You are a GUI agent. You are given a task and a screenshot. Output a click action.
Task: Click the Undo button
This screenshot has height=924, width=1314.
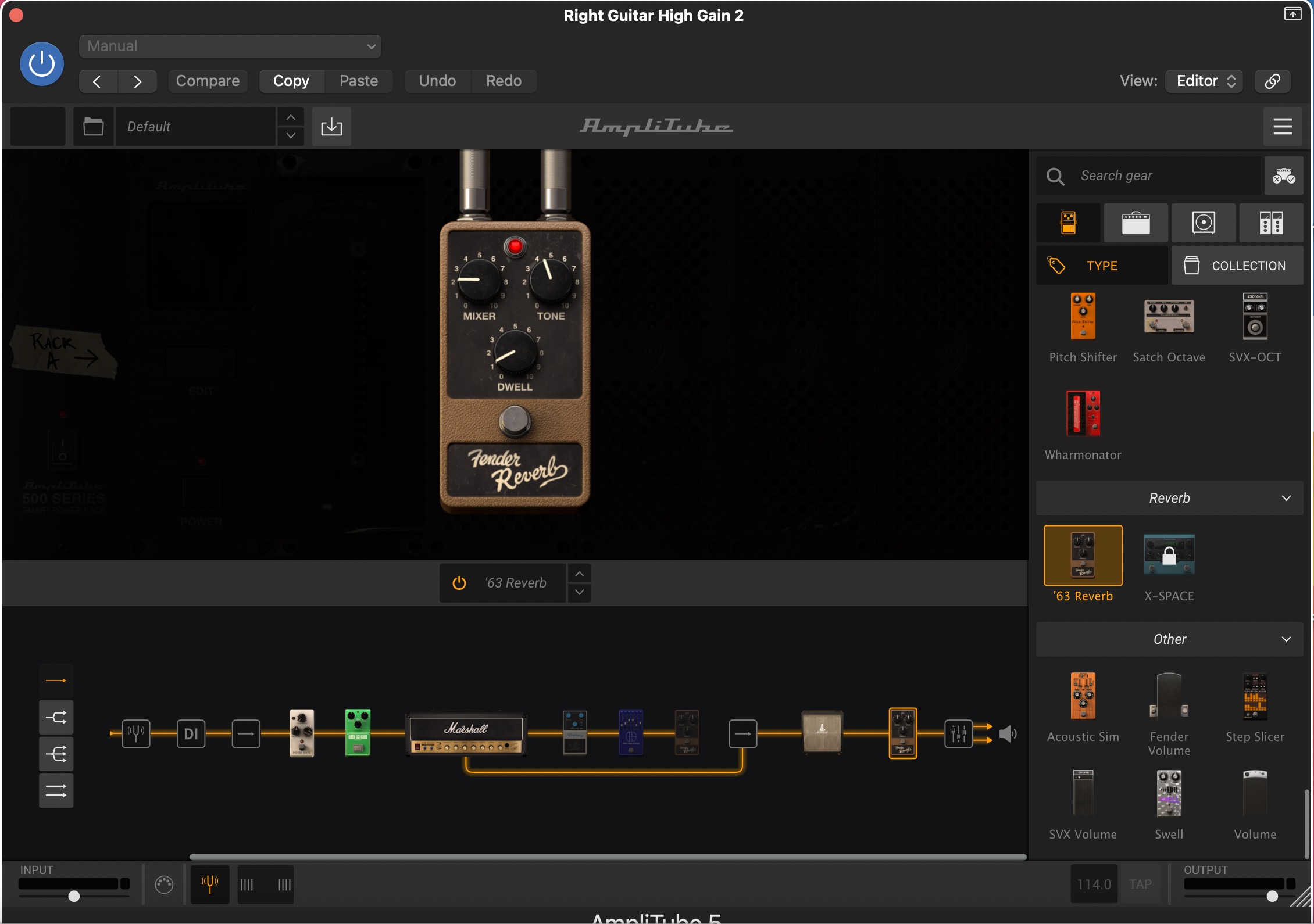437,81
